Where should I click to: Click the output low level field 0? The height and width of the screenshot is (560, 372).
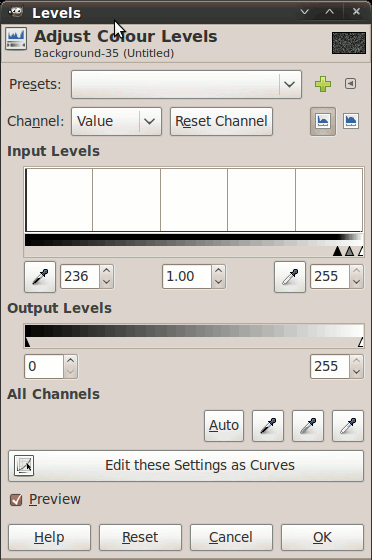click(x=44, y=366)
